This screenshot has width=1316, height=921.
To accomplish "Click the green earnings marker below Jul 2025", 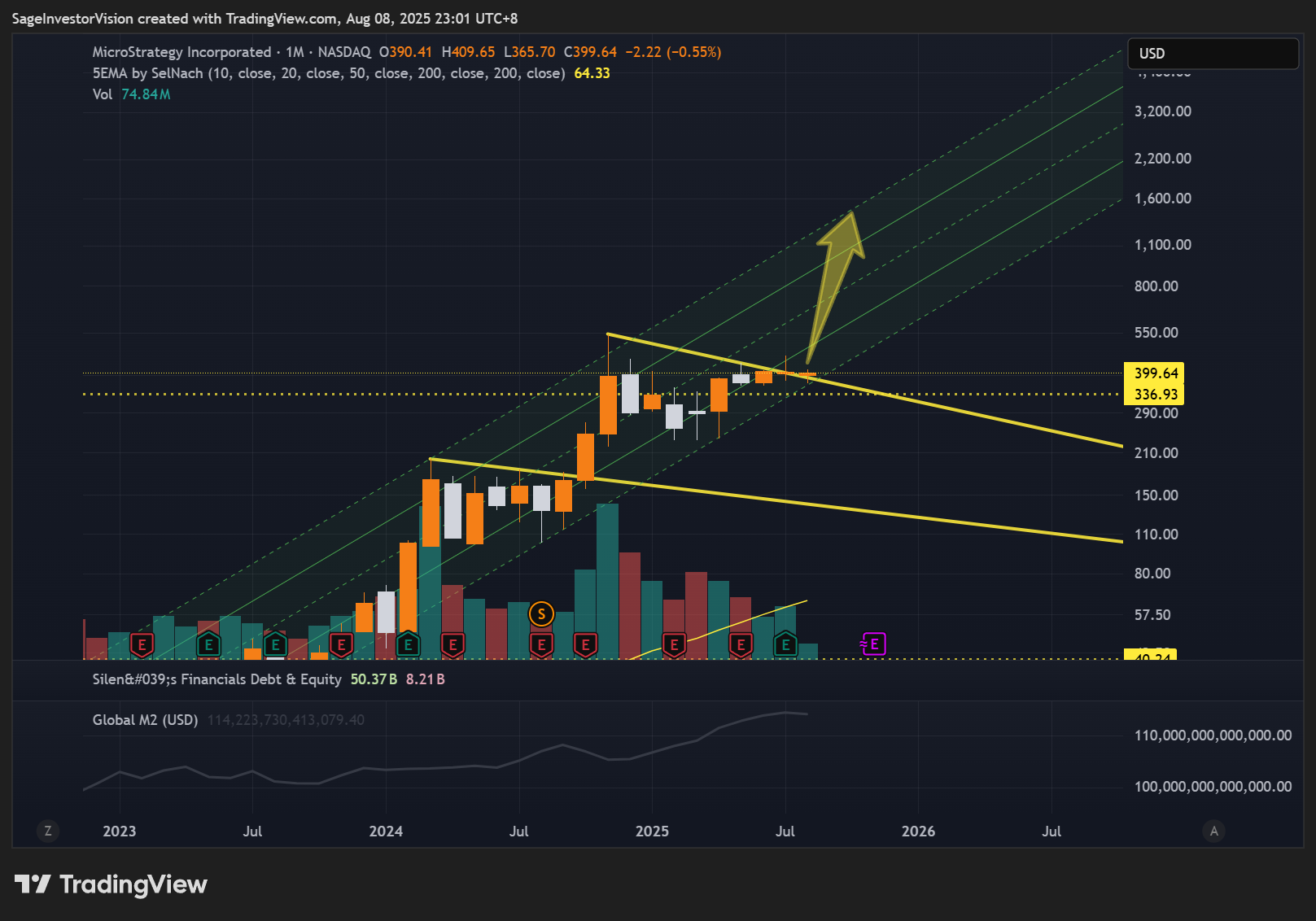I will point(785,645).
